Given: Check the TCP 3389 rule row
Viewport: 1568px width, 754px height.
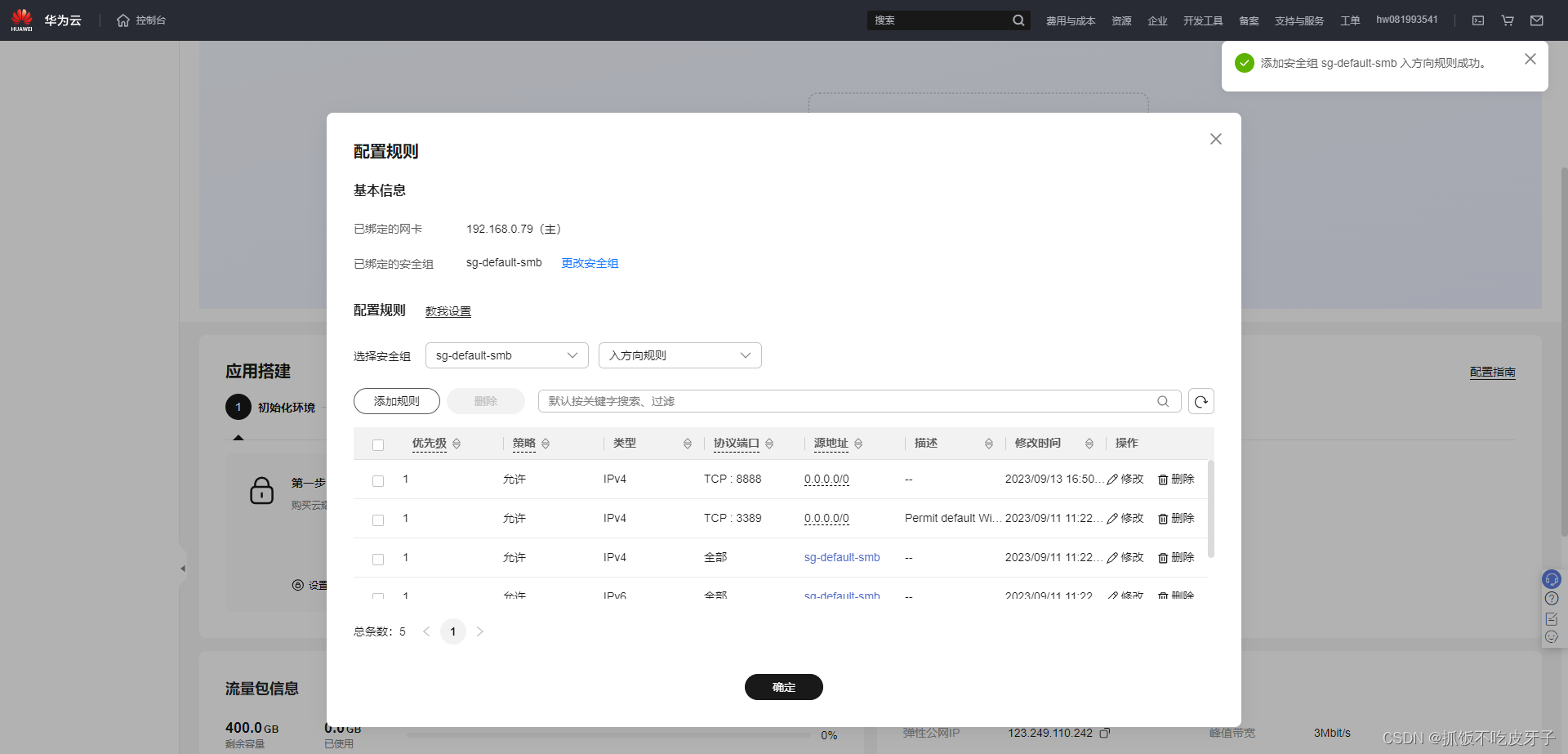Looking at the screenshot, I should point(378,520).
